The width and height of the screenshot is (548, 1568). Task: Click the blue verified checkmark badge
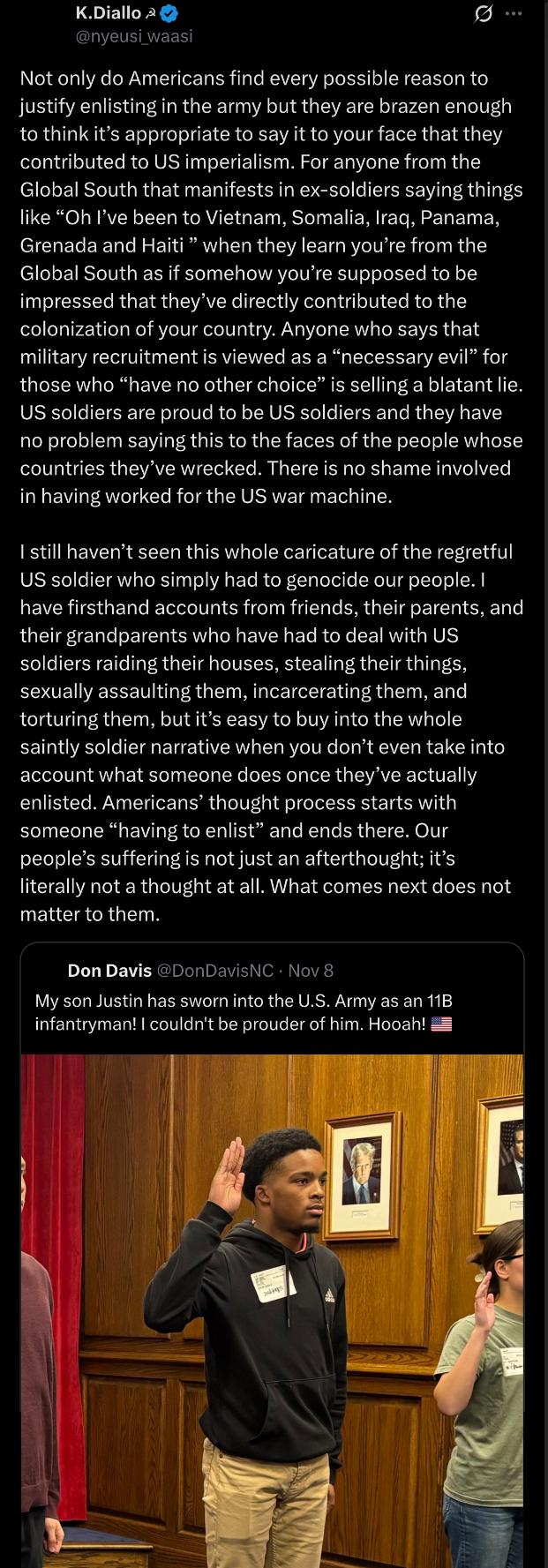[x=172, y=13]
